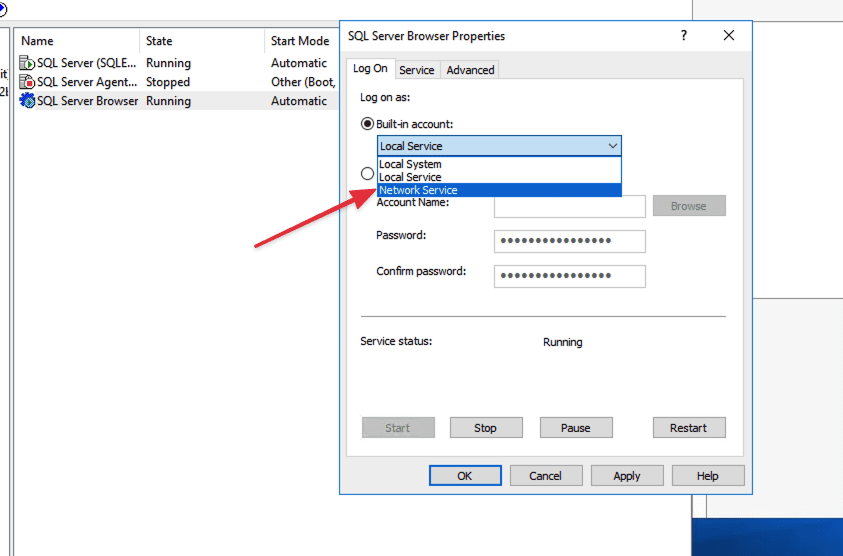Choose Local Service in the open dropdown list

point(499,177)
